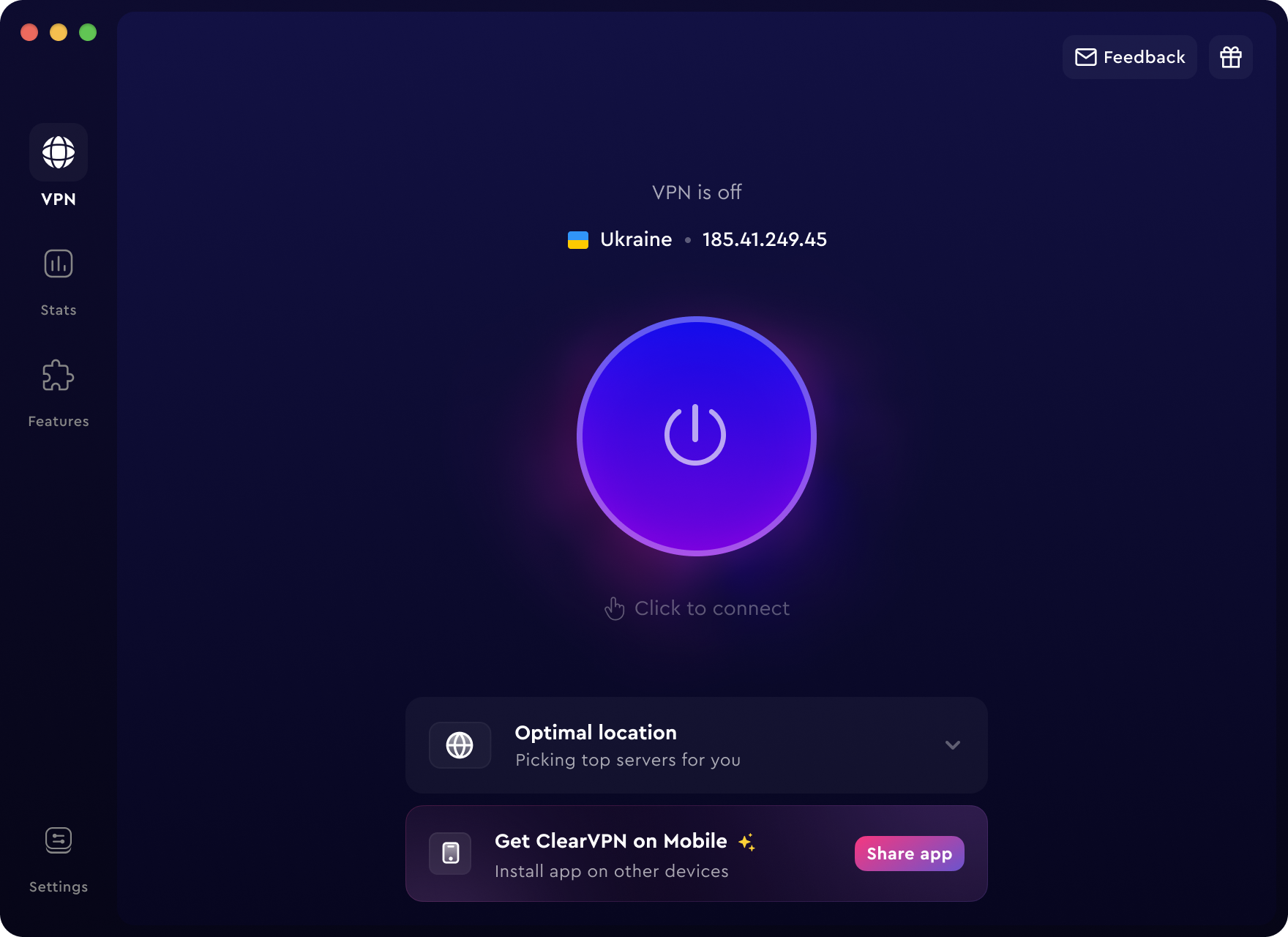Click the globe icon in Optimal location
Image resolution: width=1288 pixels, height=937 pixels.
[460, 745]
